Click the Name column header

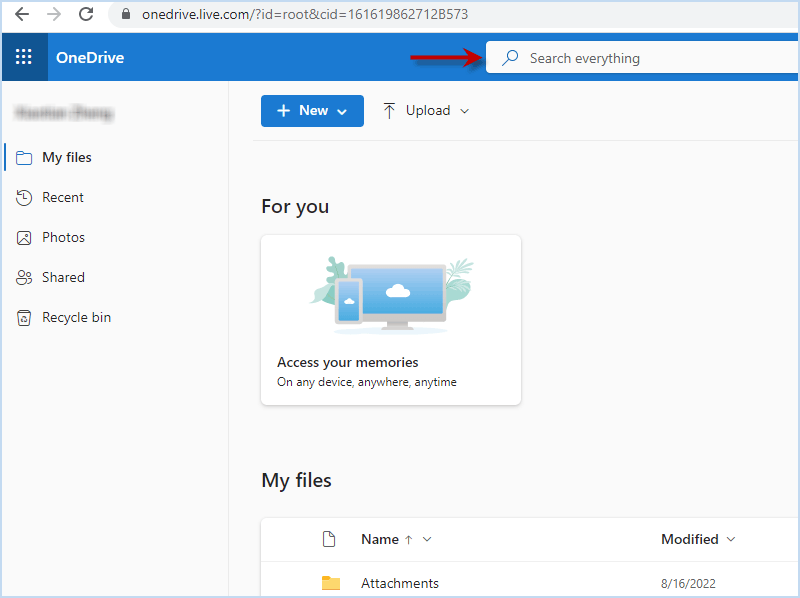tap(380, 539)
